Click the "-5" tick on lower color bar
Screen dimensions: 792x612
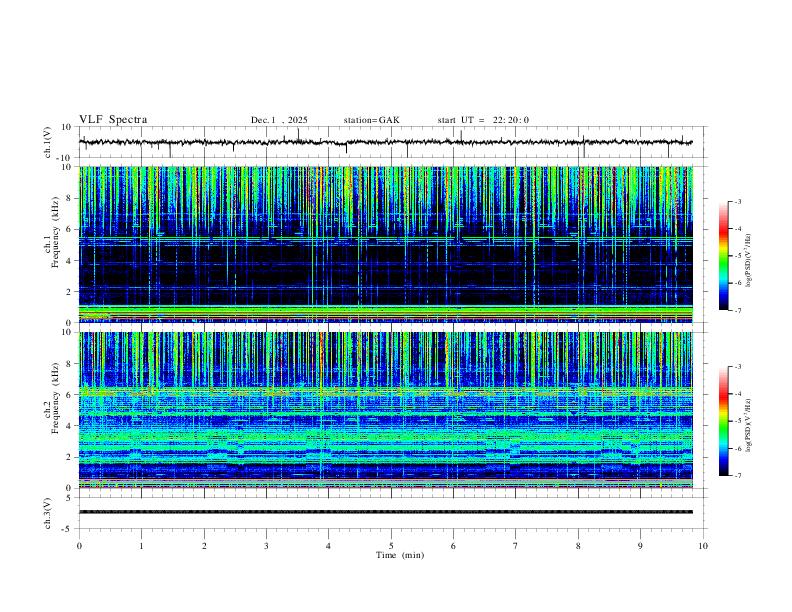(x=737, y=421)
